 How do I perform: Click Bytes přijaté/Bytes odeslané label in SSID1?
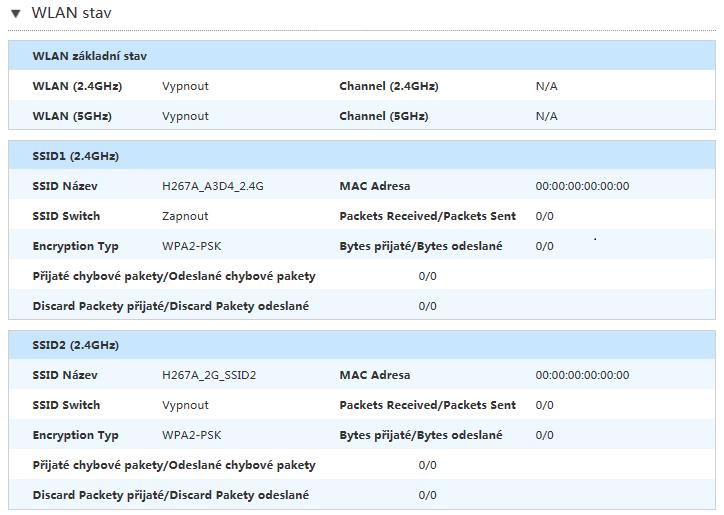point(421,246)
